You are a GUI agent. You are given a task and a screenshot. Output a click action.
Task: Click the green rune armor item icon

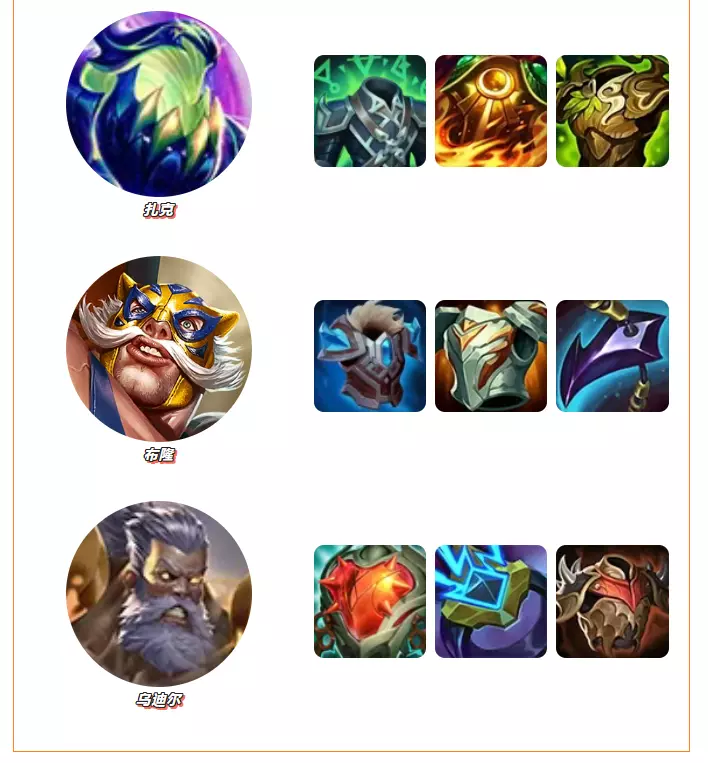click(x=370, y=111)
